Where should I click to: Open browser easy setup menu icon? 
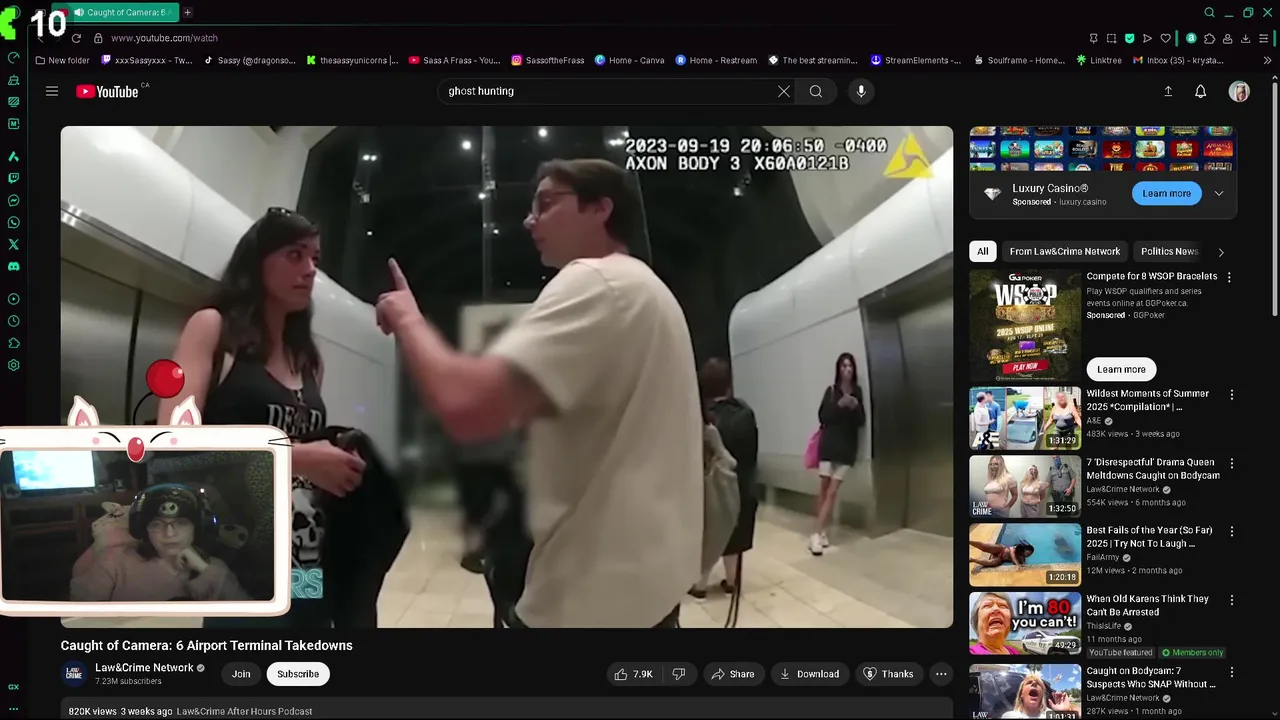[1263, 38]
